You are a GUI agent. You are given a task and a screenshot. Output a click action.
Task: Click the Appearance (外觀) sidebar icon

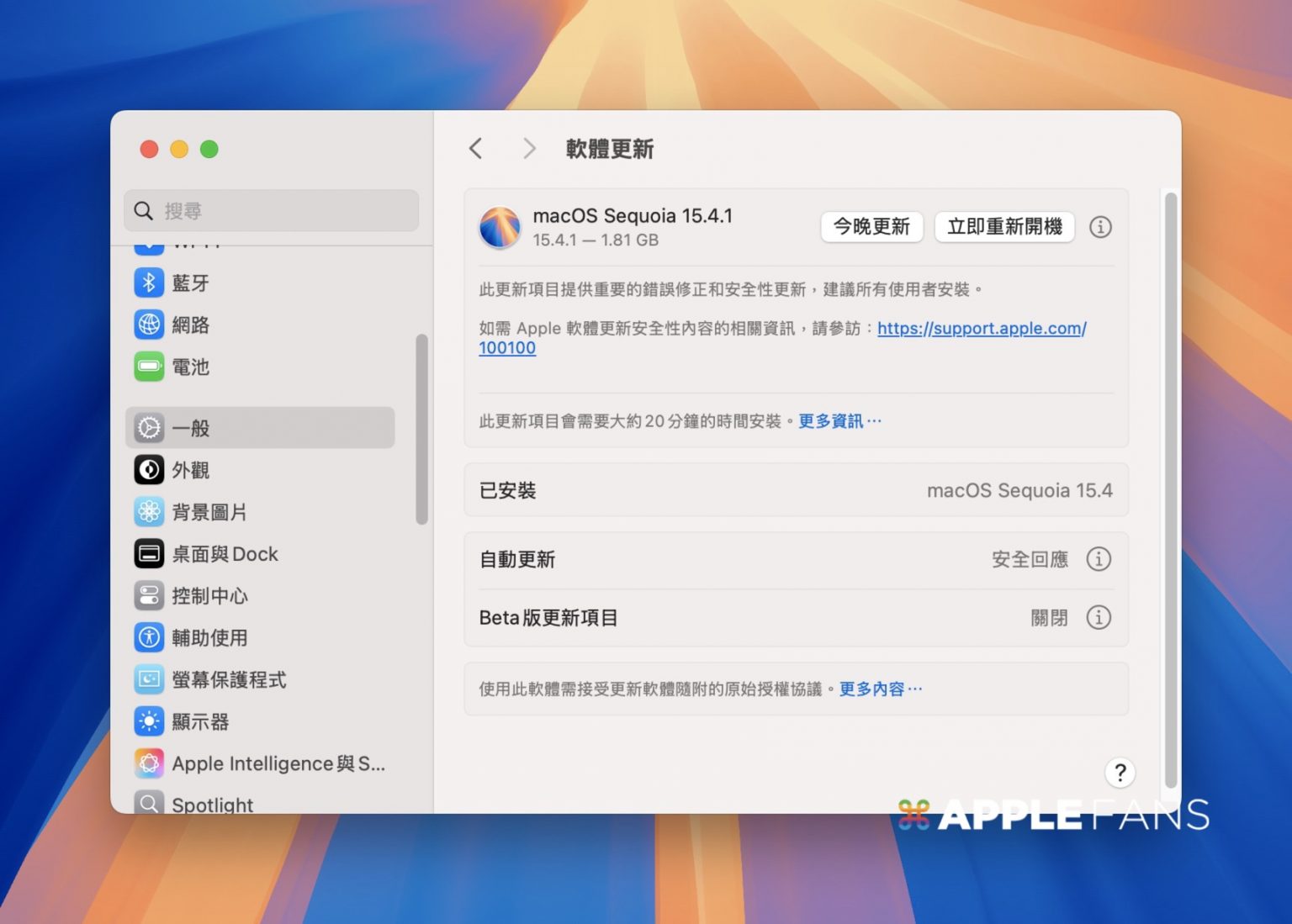point(149,470)
